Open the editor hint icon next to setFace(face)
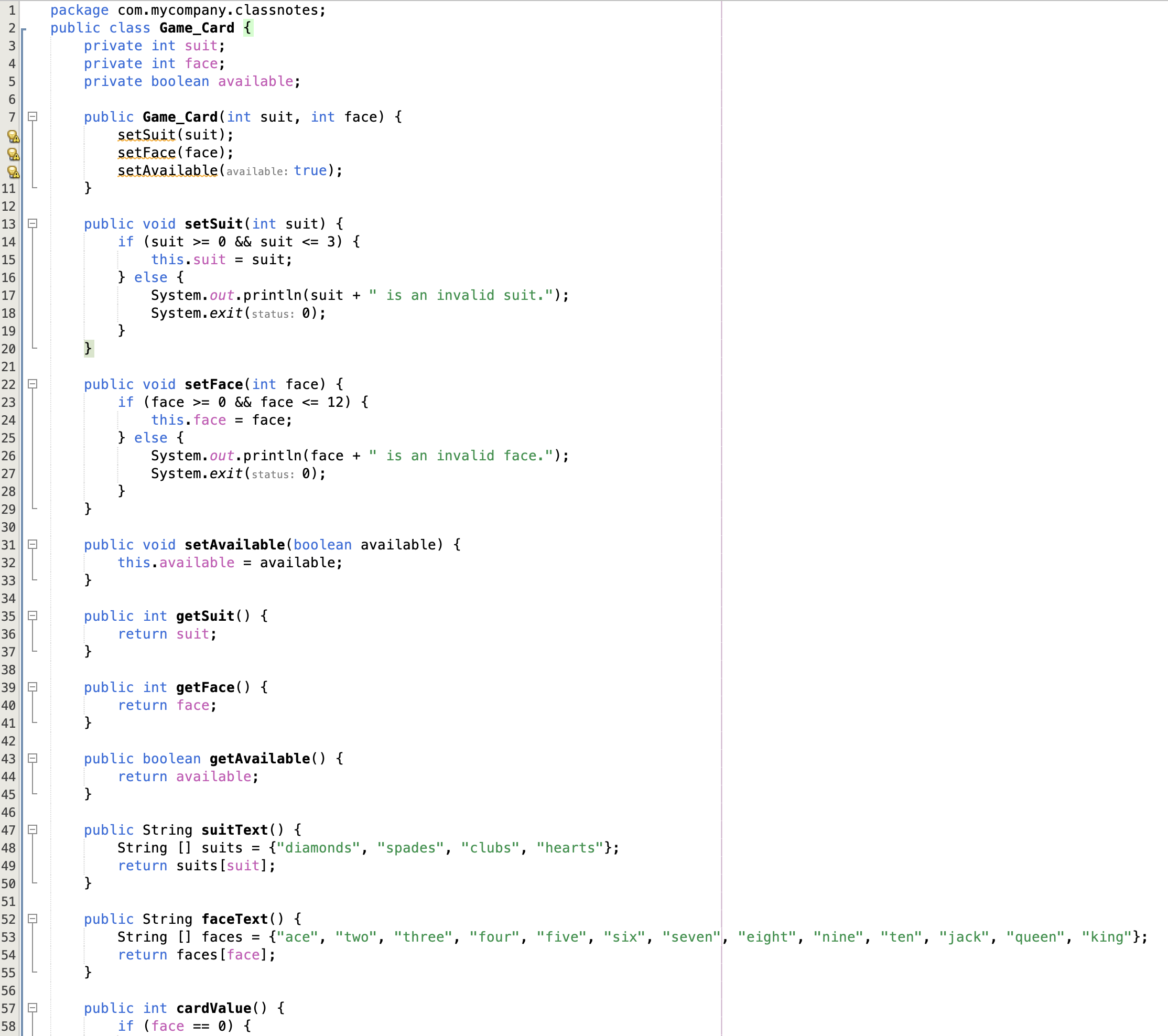The height and width of the screenshot is (1036, 1168). coord(13,155)
